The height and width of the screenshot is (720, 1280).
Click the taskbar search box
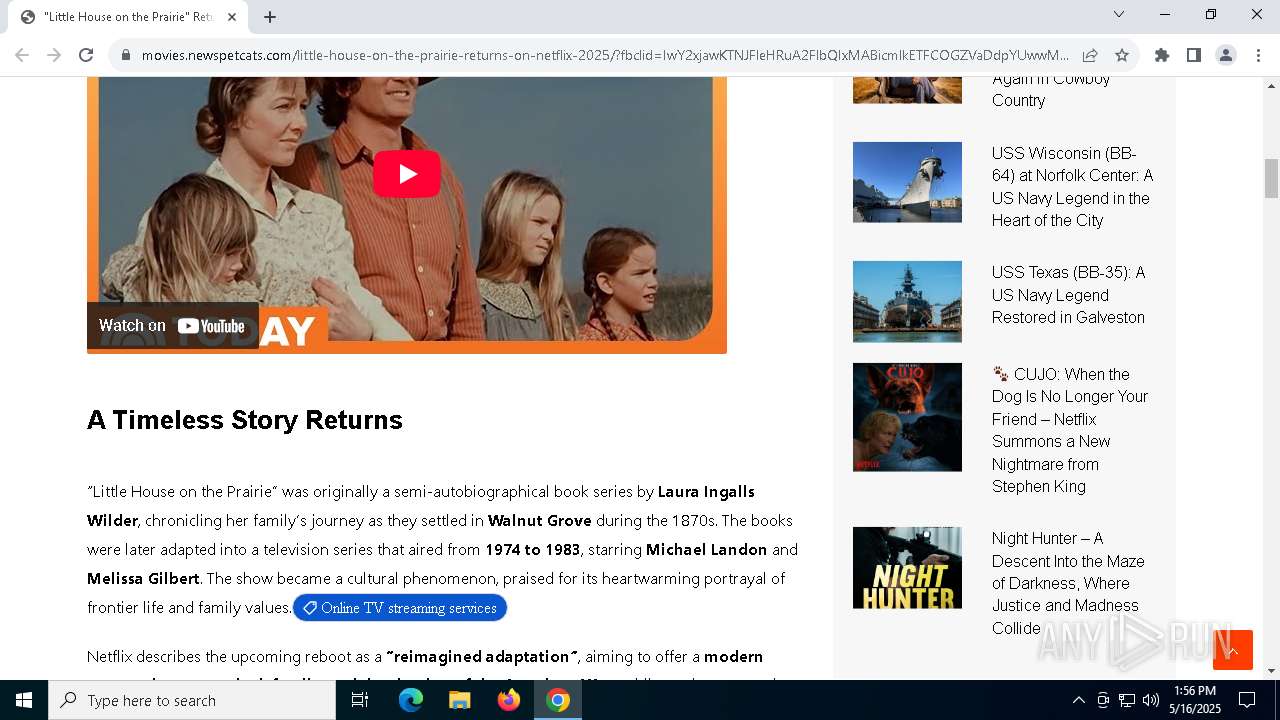point(192,700)
